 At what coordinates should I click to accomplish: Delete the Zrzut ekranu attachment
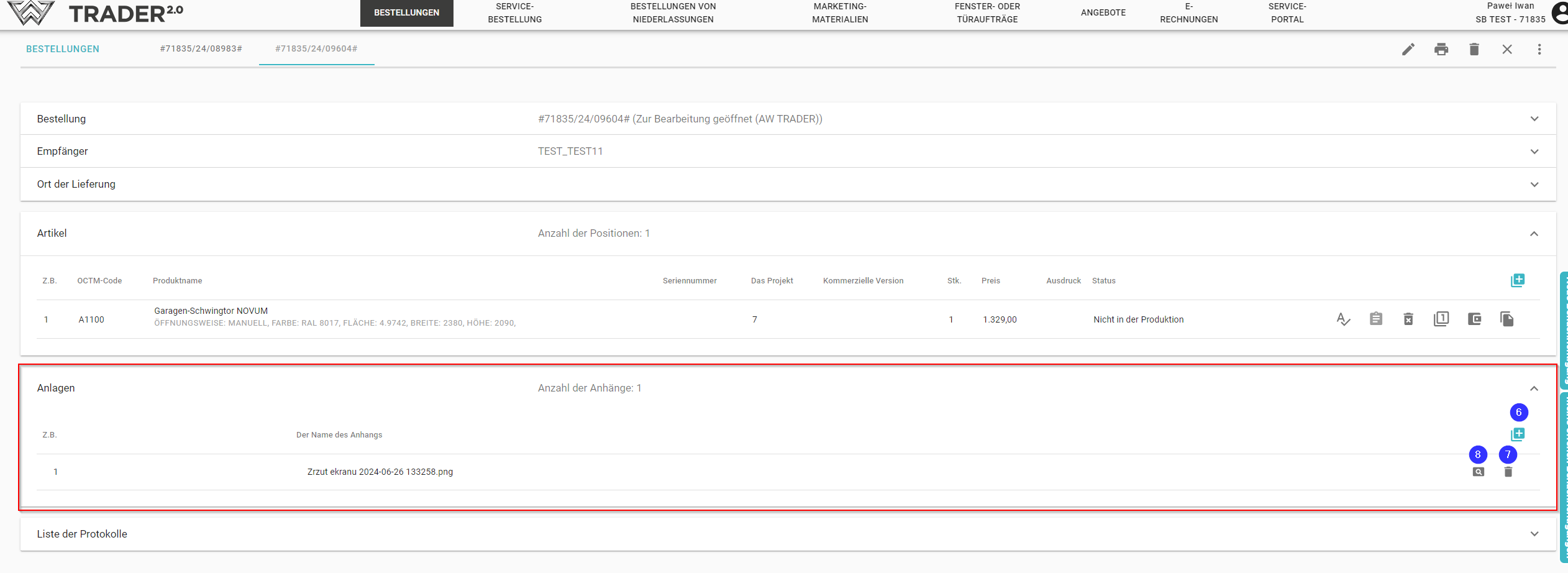[1508, 472]
